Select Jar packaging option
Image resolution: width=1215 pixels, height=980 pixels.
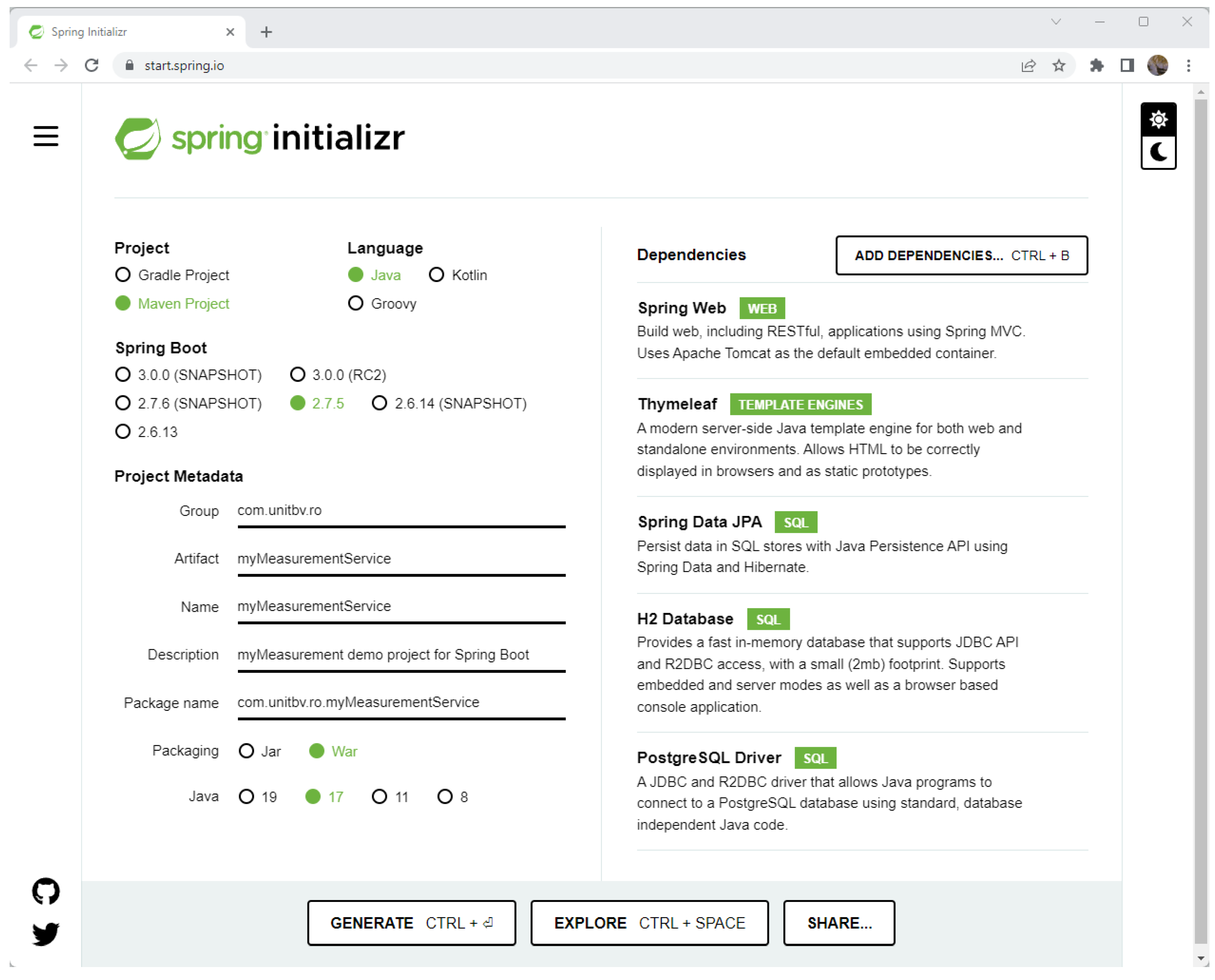[x=247, y=751]
